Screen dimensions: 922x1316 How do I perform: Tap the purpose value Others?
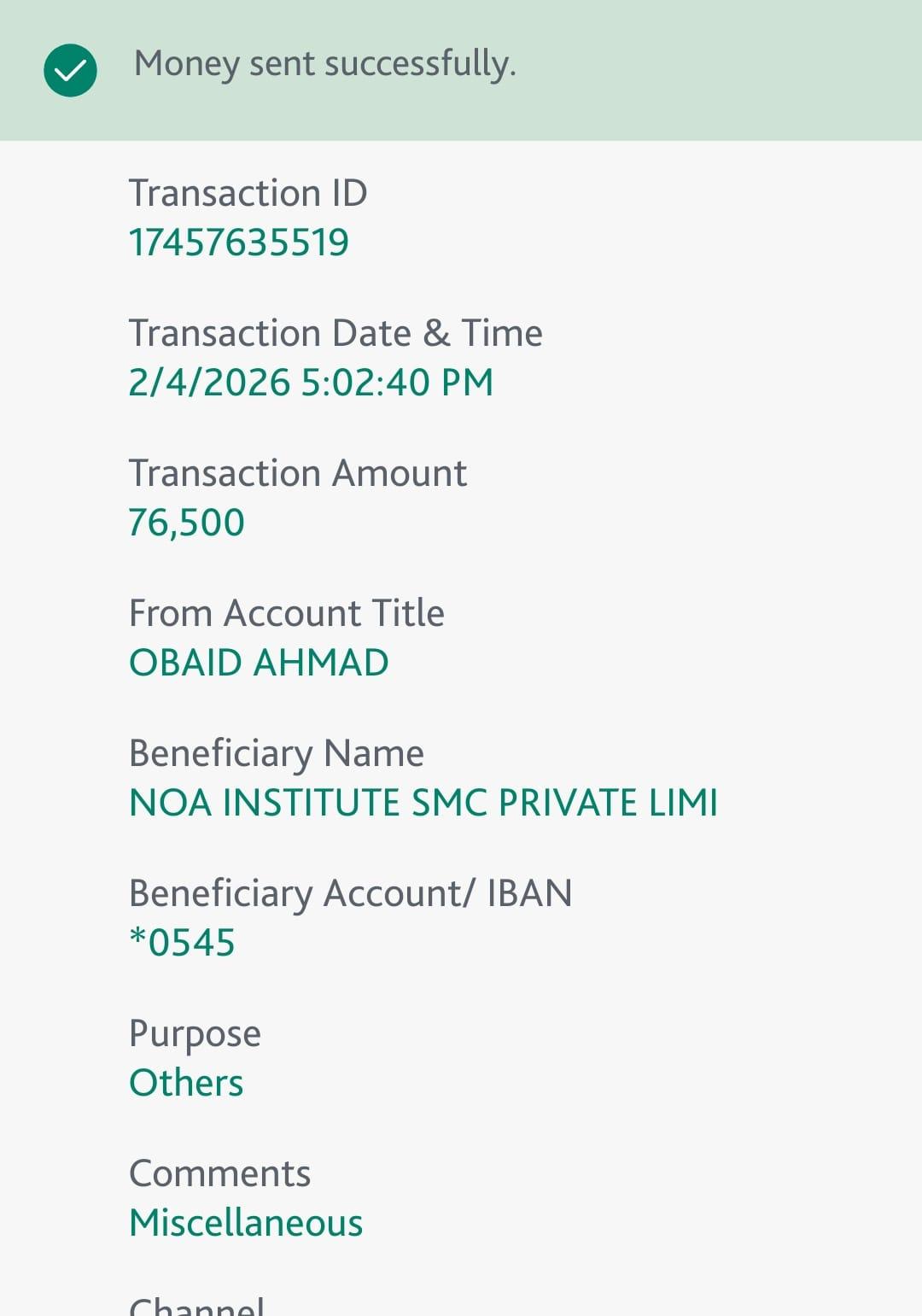pyautogui.click(x=186, y=1083)
